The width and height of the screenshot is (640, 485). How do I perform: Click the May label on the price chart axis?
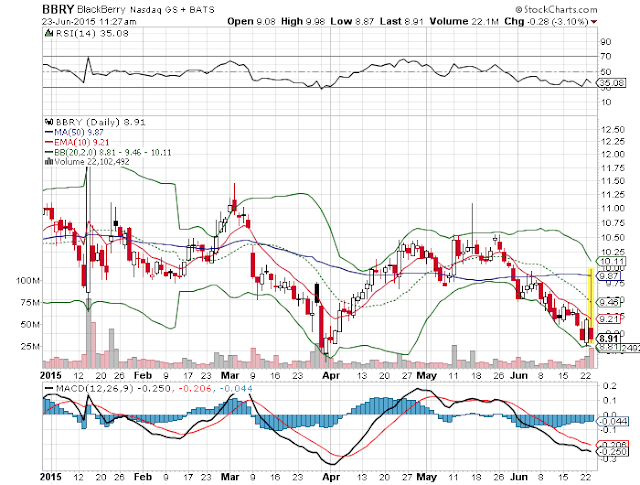point(427,375)
